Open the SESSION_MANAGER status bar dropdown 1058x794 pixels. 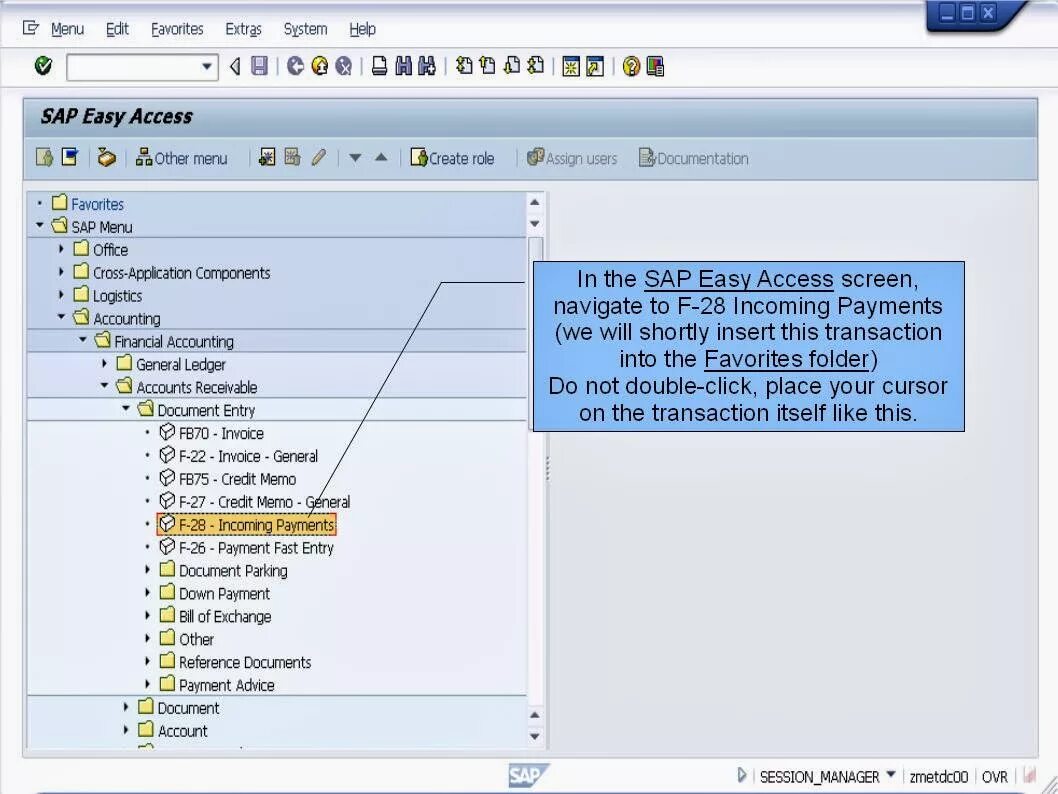pos(891,774)
